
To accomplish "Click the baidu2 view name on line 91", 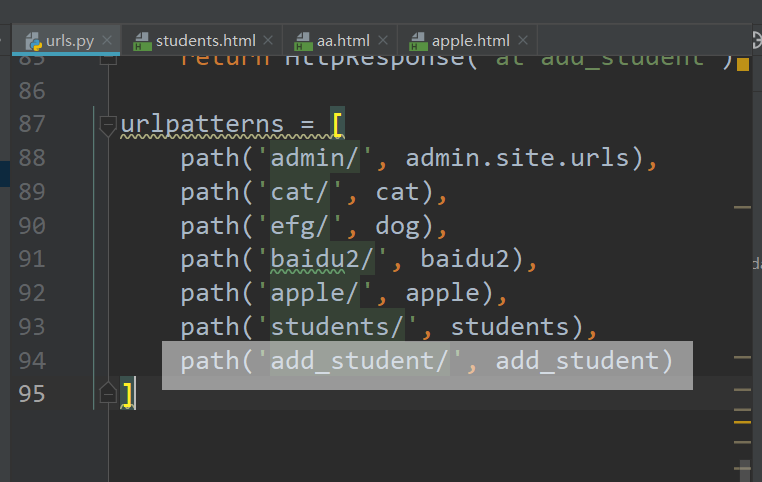I will (x=465, y=259).
